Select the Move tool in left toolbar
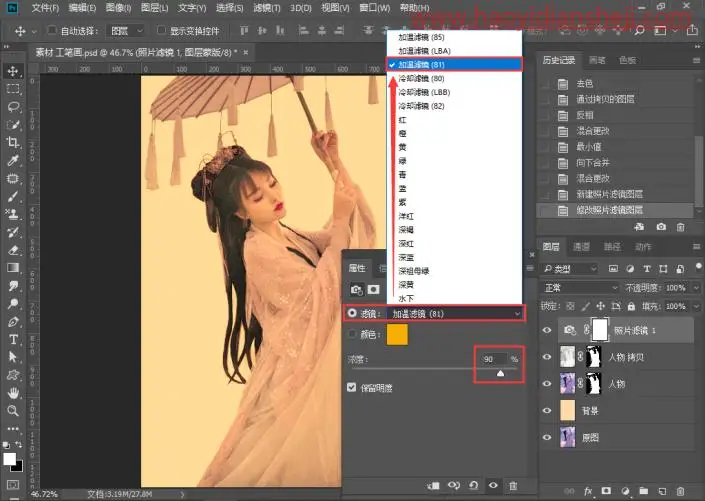Image resolution: width=705 pixels, height=501 pixels. [13, 71]
